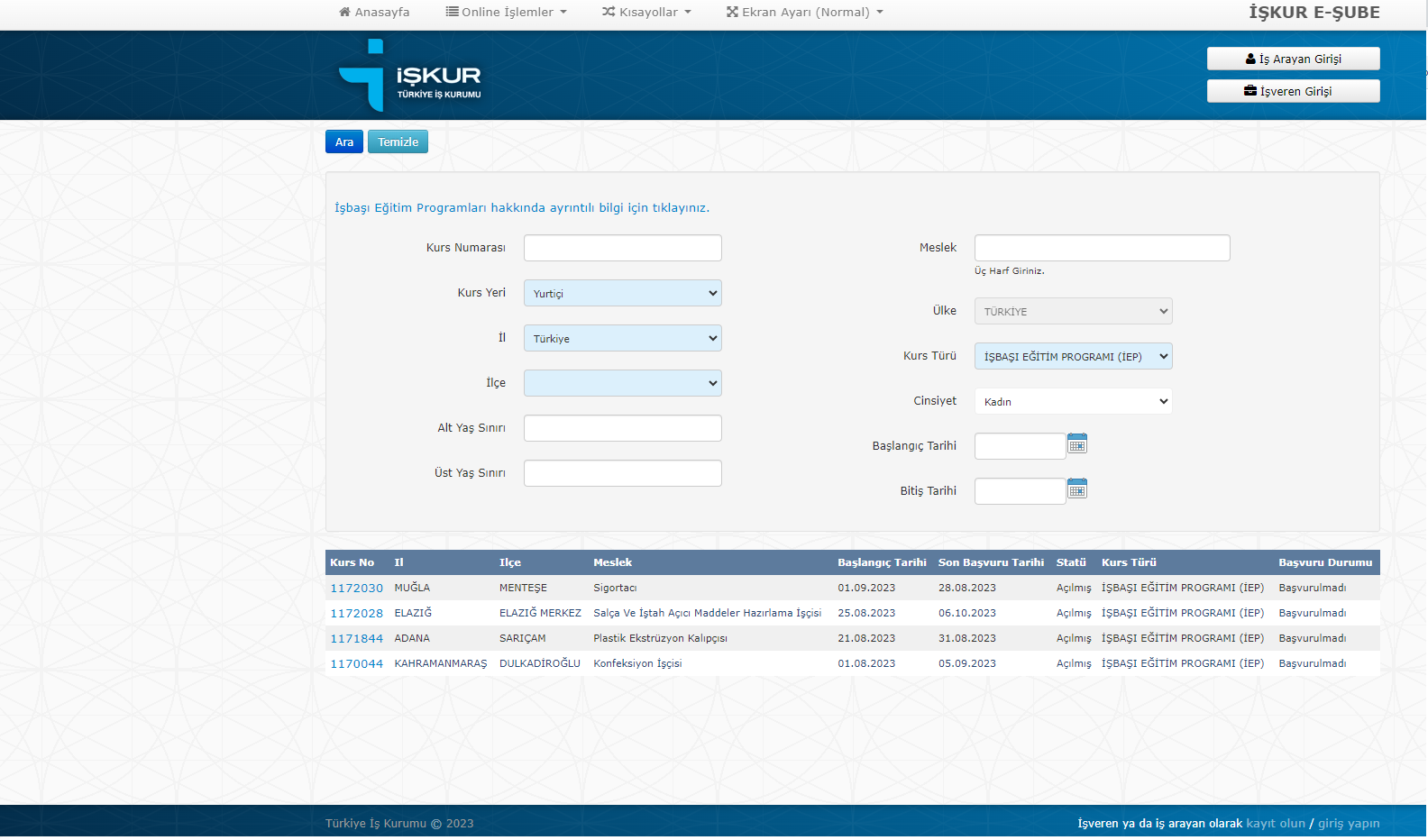Screen dimensions: 1428x840
Task: Open the Kısayollar menu
Action: tap(646, 13)
